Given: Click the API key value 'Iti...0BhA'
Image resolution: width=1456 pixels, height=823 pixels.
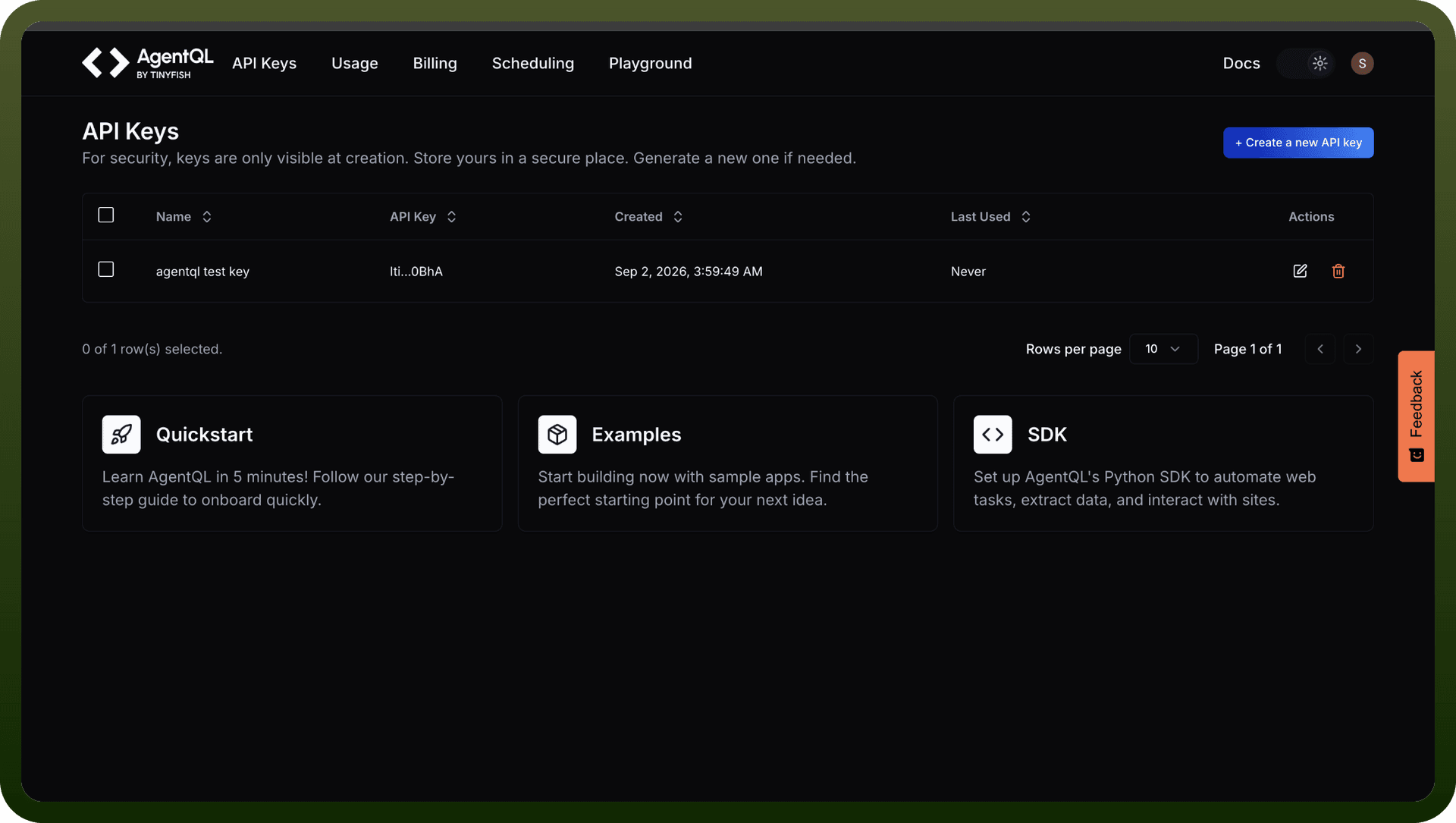Looking at the screenshot, I should [416, 272].
